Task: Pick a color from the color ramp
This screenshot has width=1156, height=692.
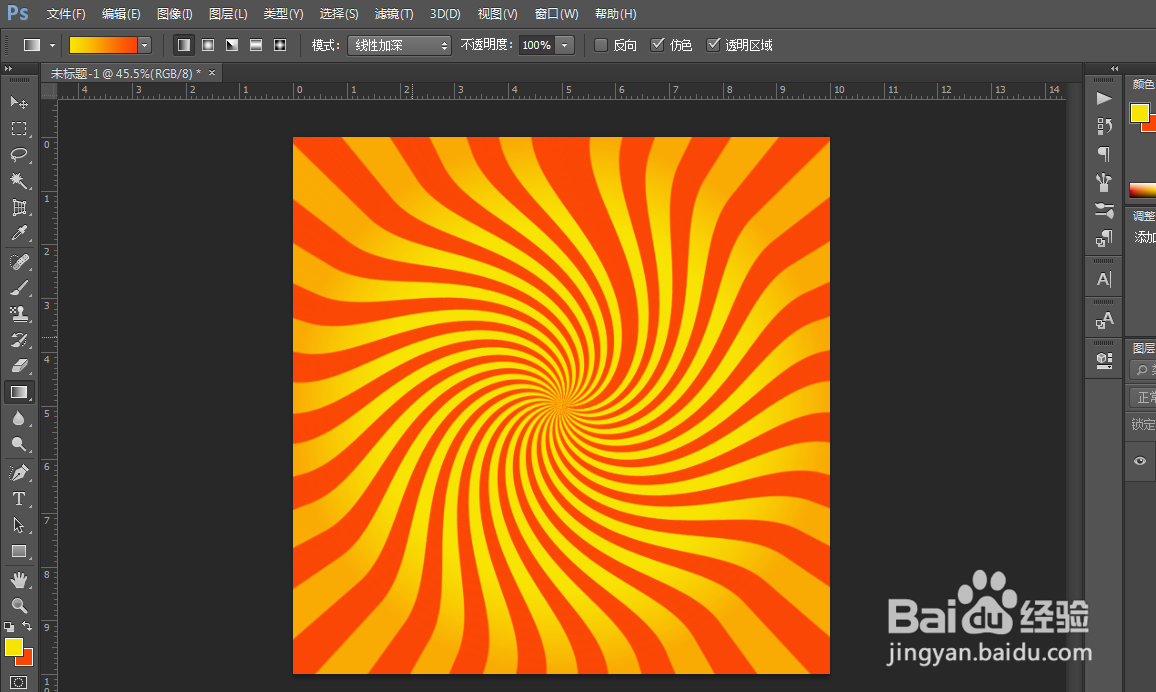Action: tap(1142, 190)
